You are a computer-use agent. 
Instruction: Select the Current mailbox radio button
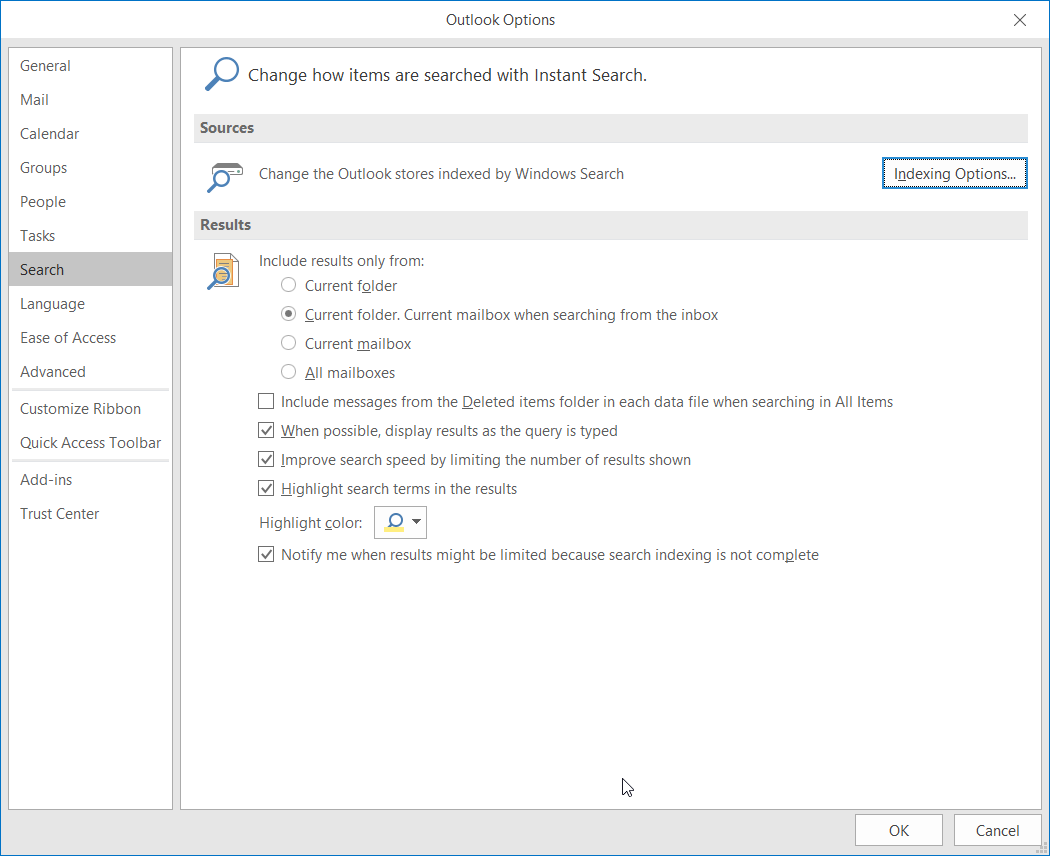coord(289,343)
